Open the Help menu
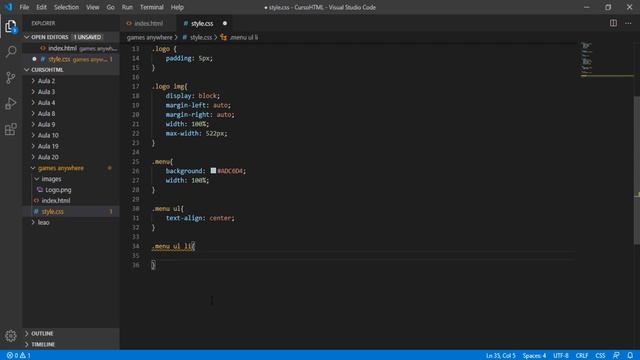 tap(177, 7)
